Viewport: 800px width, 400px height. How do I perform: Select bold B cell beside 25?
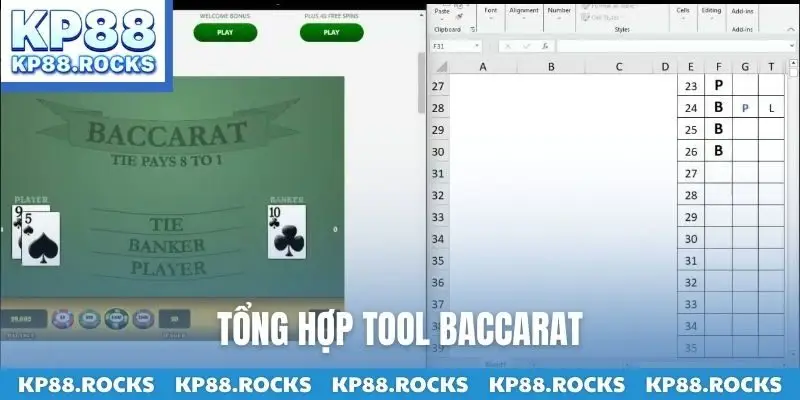tap(718, 129)
